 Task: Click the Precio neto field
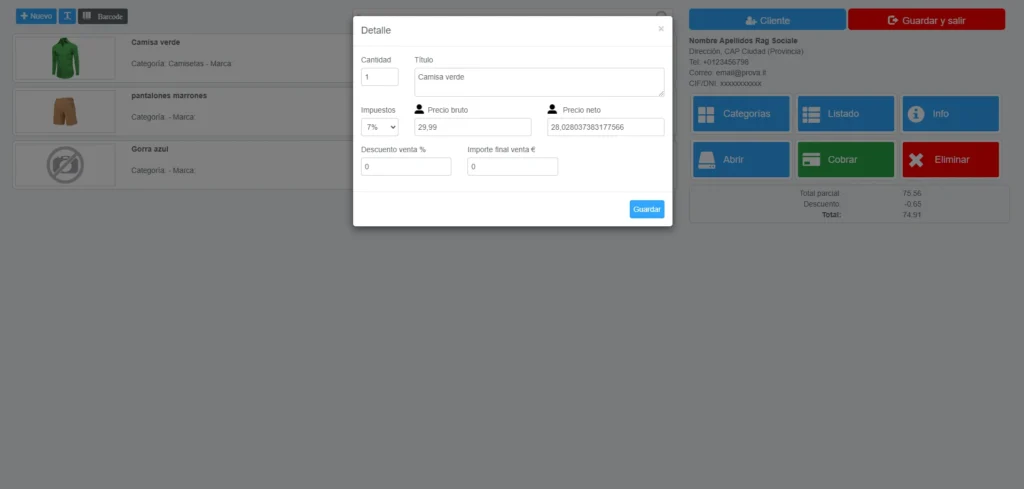pyautogui.click(x=605, y=127)
